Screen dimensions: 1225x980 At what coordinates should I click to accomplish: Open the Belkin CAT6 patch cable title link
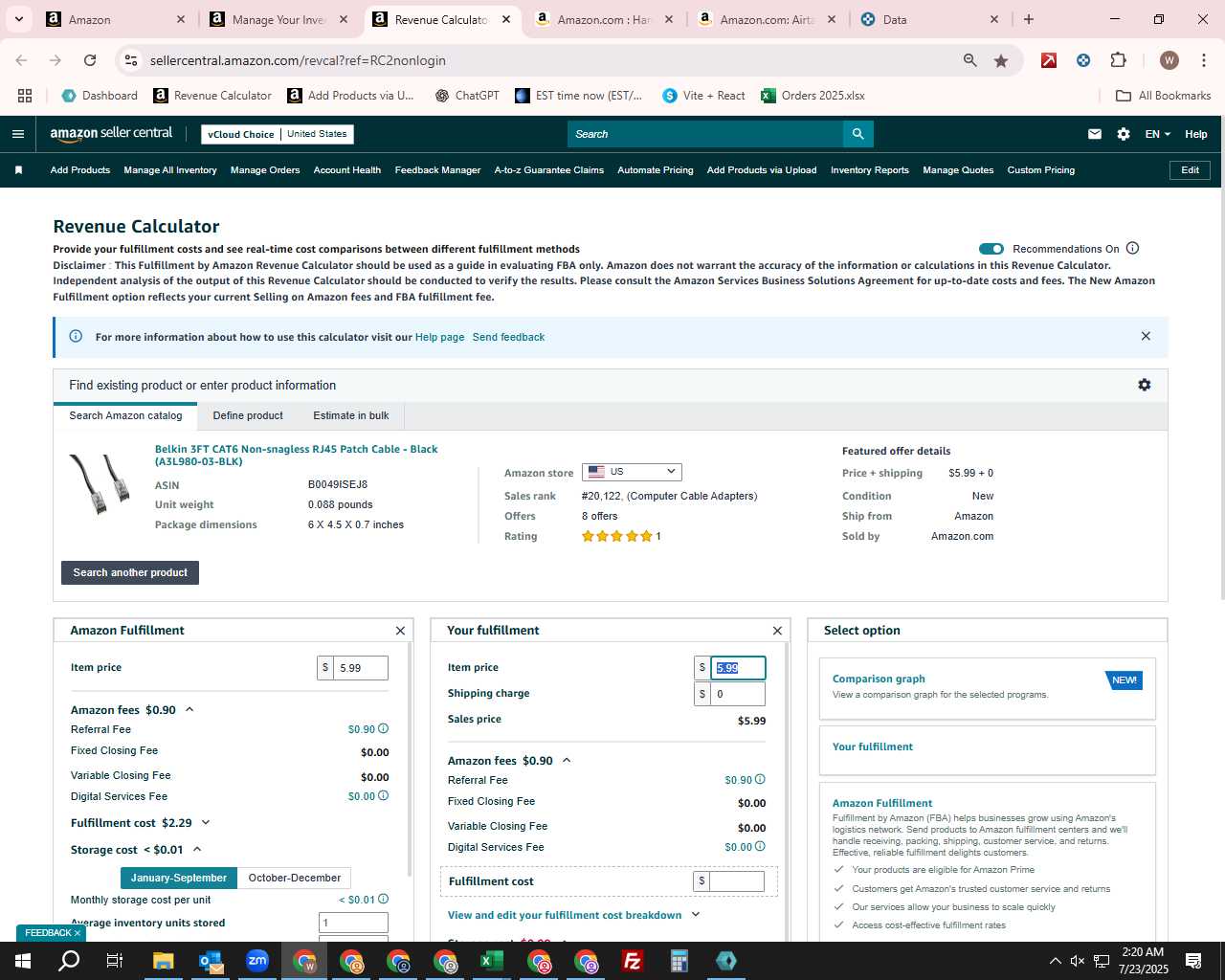tap(297, 455)
